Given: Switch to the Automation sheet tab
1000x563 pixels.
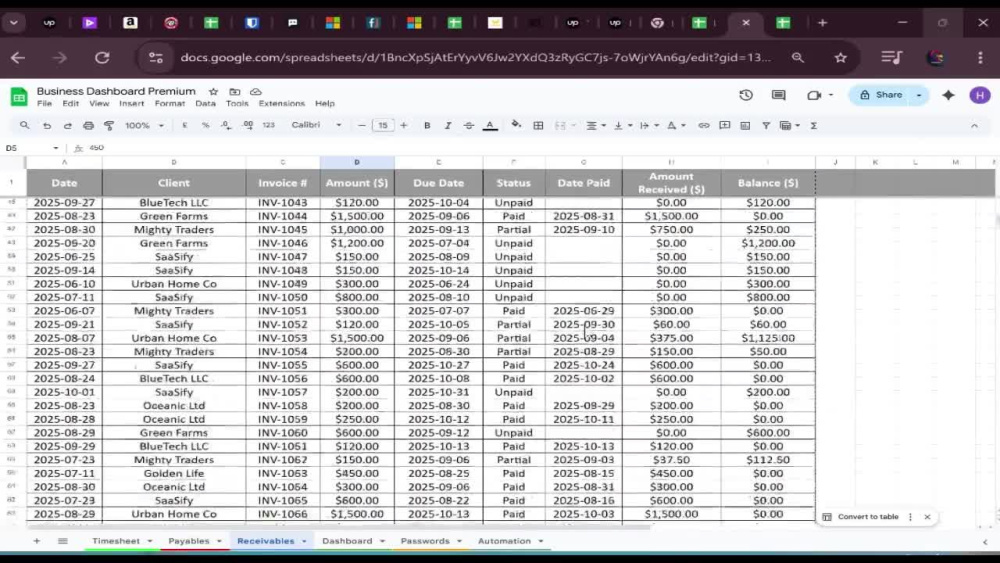Looking at the screenshot, I should point(504,541).
